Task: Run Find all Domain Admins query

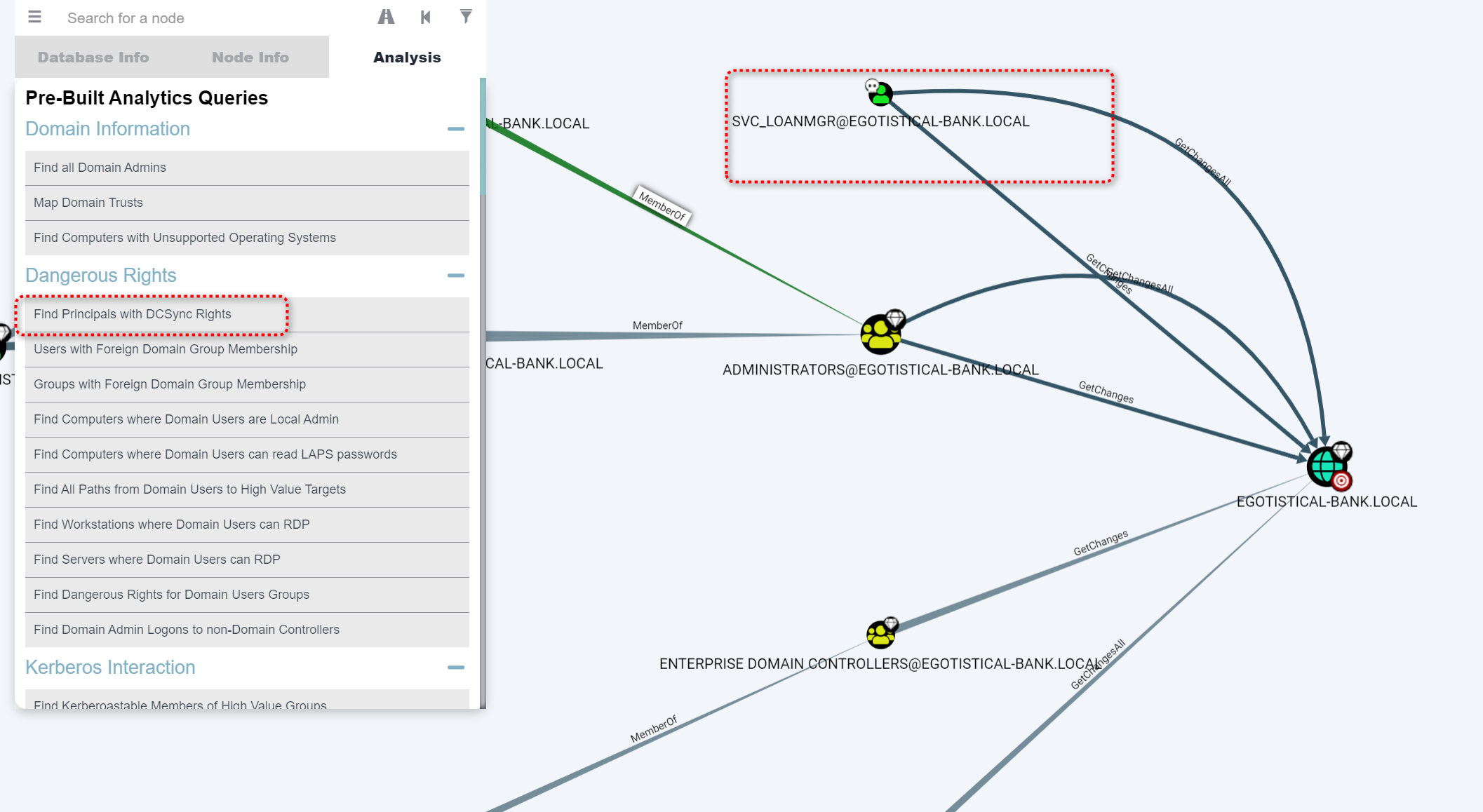Action: pos(247,168)
